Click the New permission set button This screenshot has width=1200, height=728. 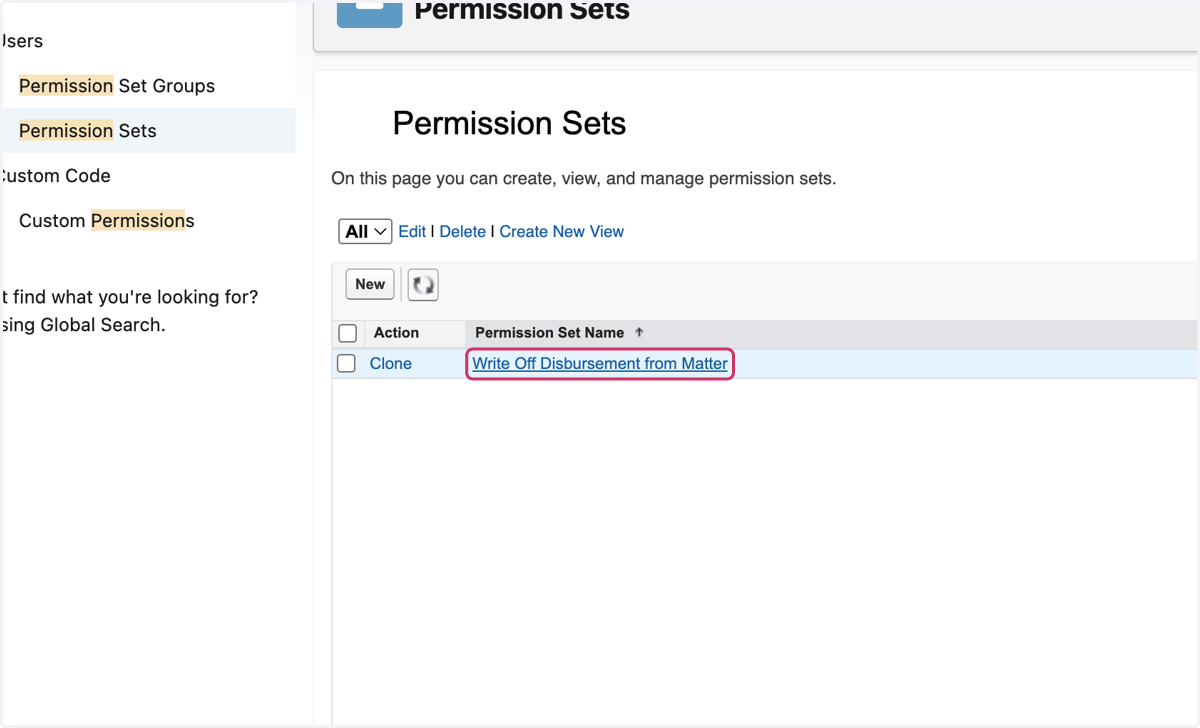pyautogui.click(x=370, y=285)
